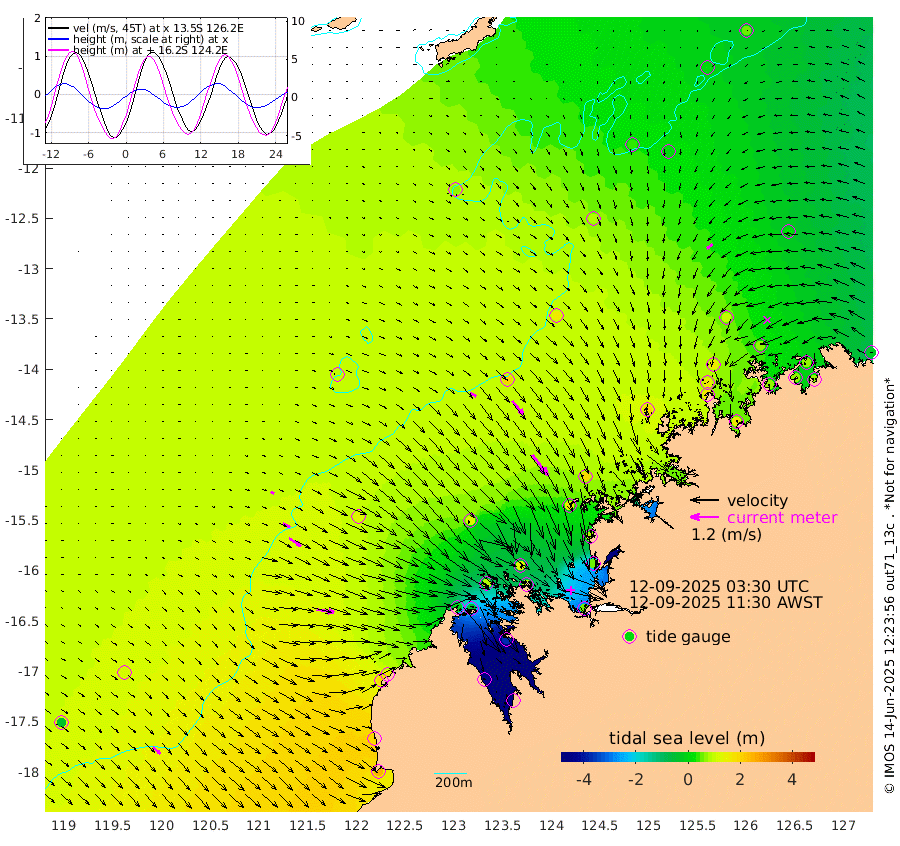
Task: Click the 'velocity' legend label
Action: [757, 500]
